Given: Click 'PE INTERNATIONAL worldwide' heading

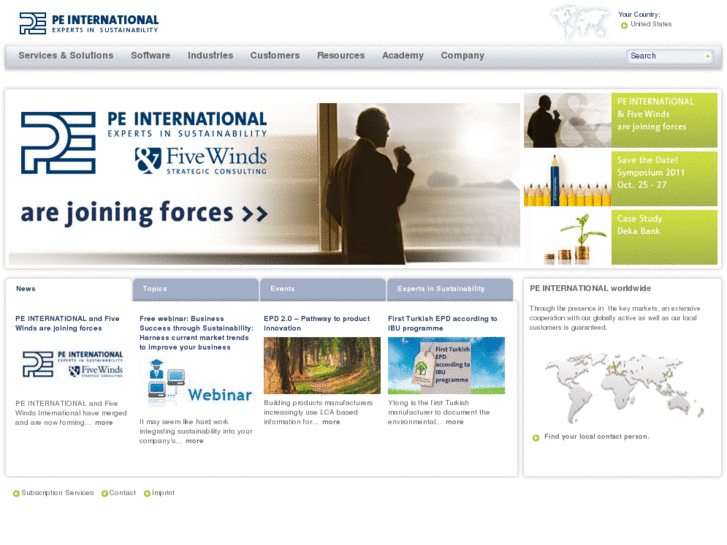Looking at the screenshot, I should [590, 289].
